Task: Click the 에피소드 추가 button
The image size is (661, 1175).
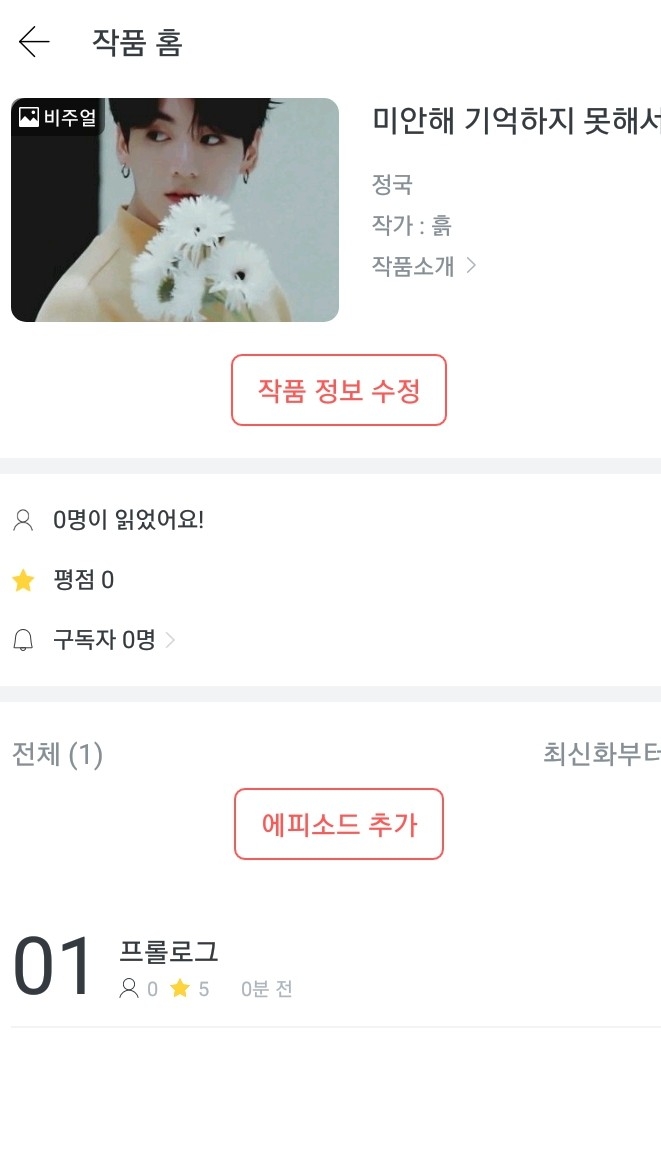Action: (339, 824)
